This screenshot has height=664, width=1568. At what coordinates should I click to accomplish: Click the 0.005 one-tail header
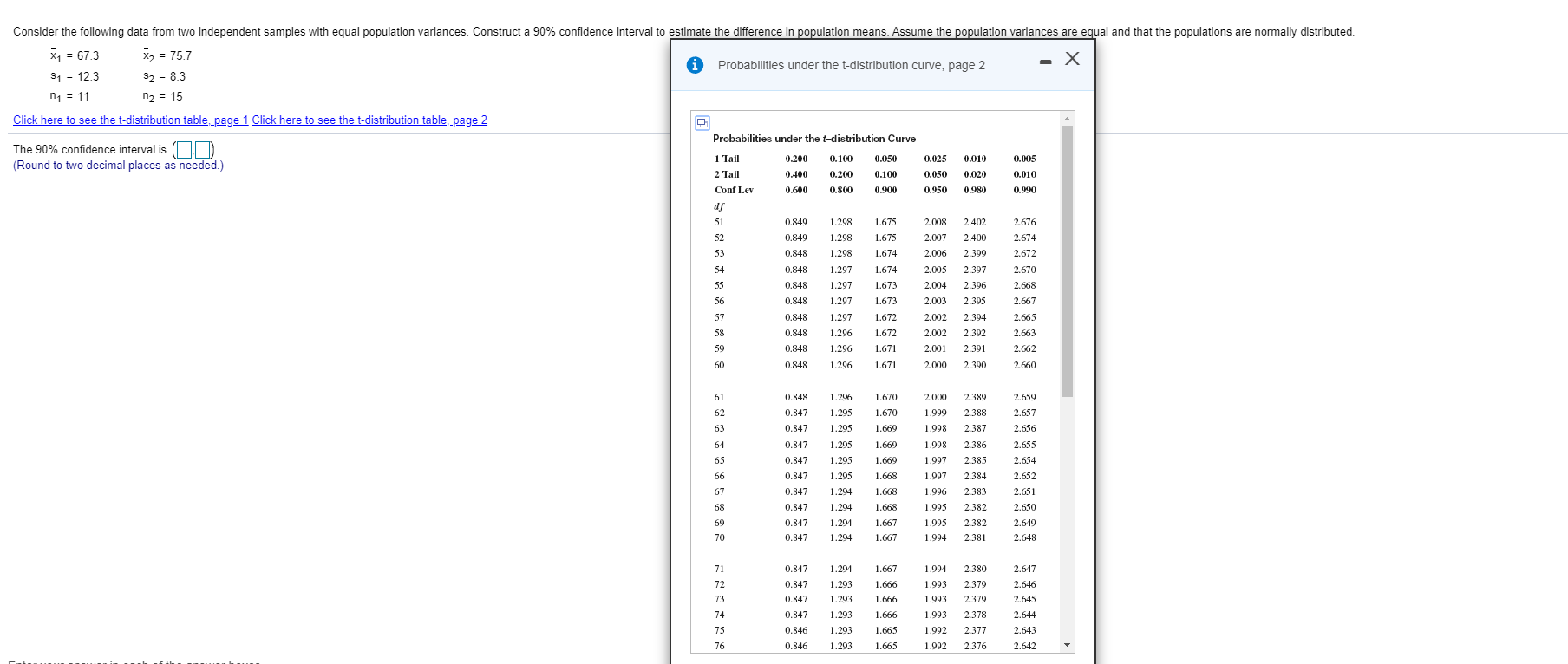coord(1024,159)
